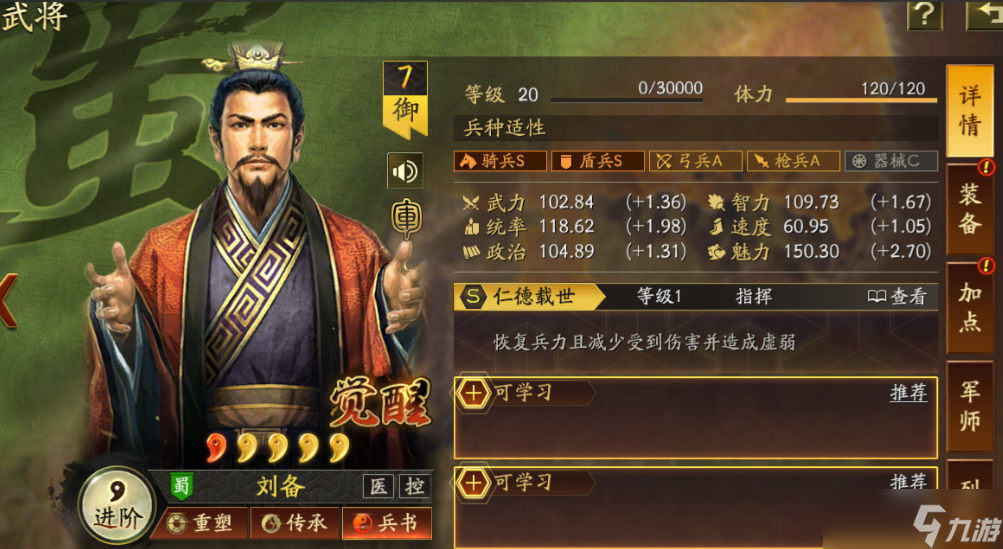Click the back arrow icon
The width and height of the screenshot is (1003, 549).
(984, 15)
